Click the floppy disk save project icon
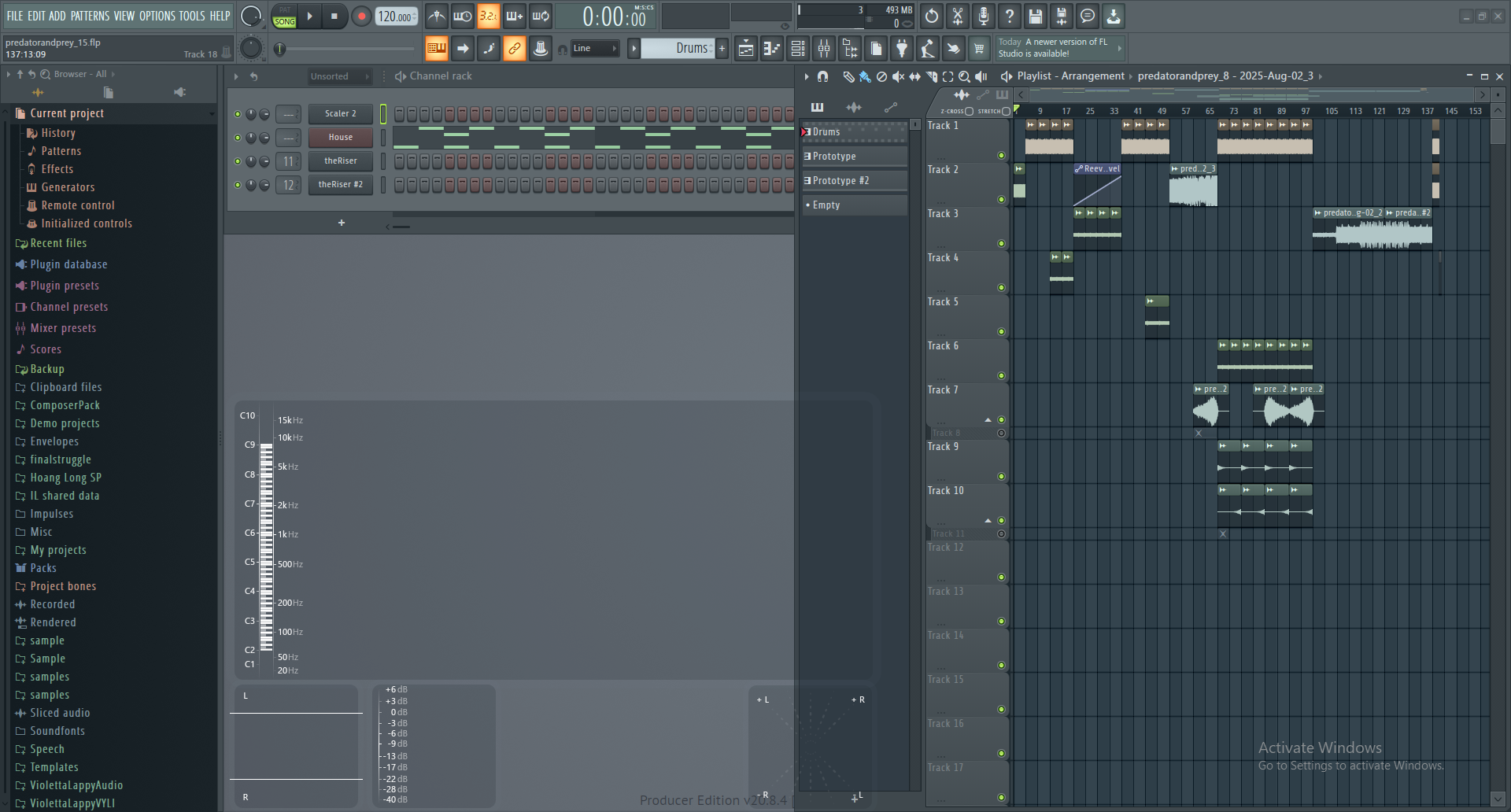 pyautogui.click(x=1035, y=16)
